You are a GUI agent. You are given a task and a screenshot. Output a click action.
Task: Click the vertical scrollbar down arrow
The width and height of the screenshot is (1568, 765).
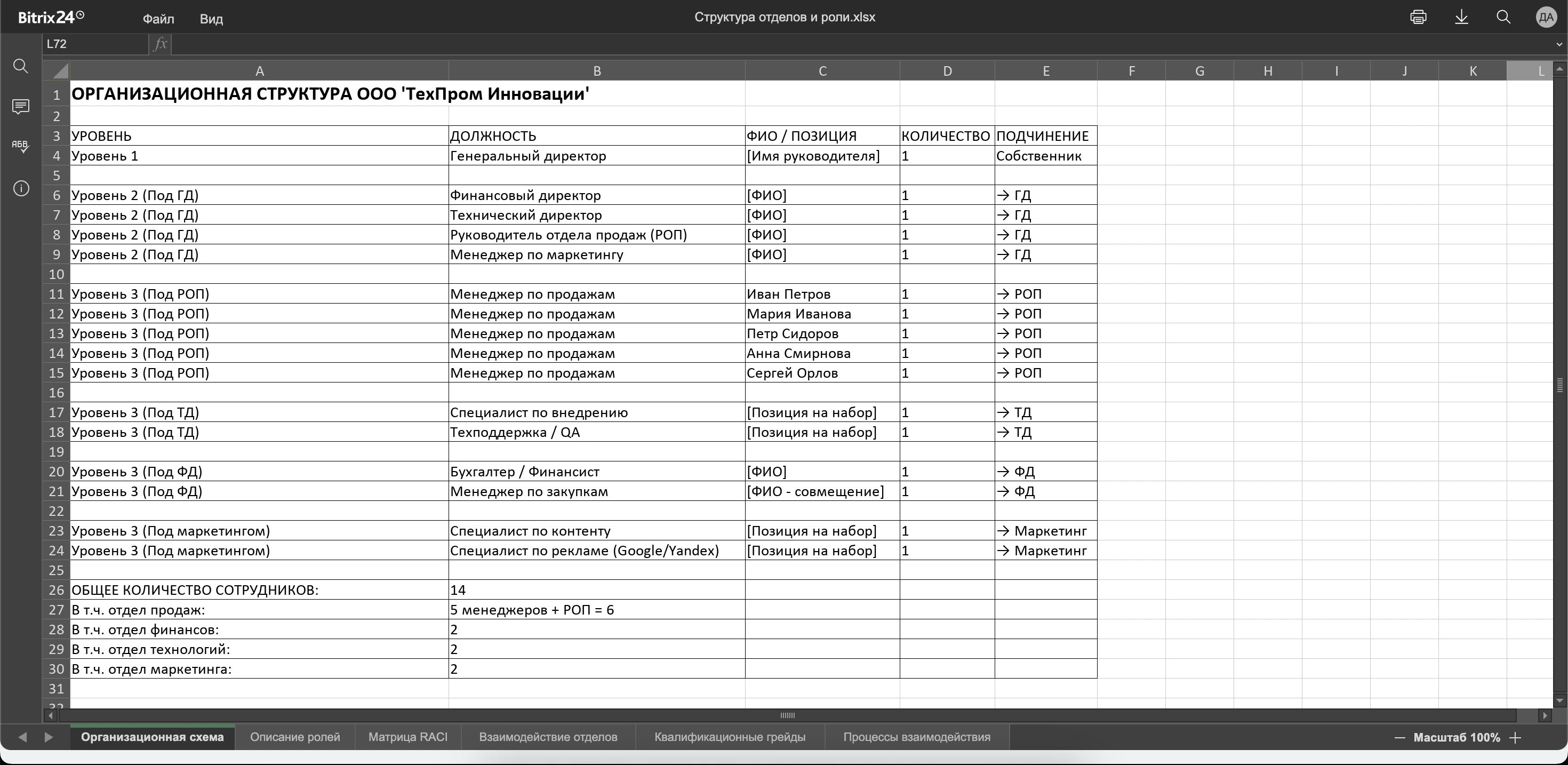pos(1559,701)
